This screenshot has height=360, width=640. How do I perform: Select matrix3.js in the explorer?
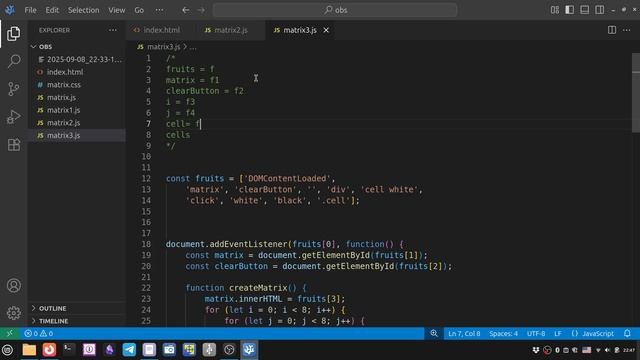(76, 135)
